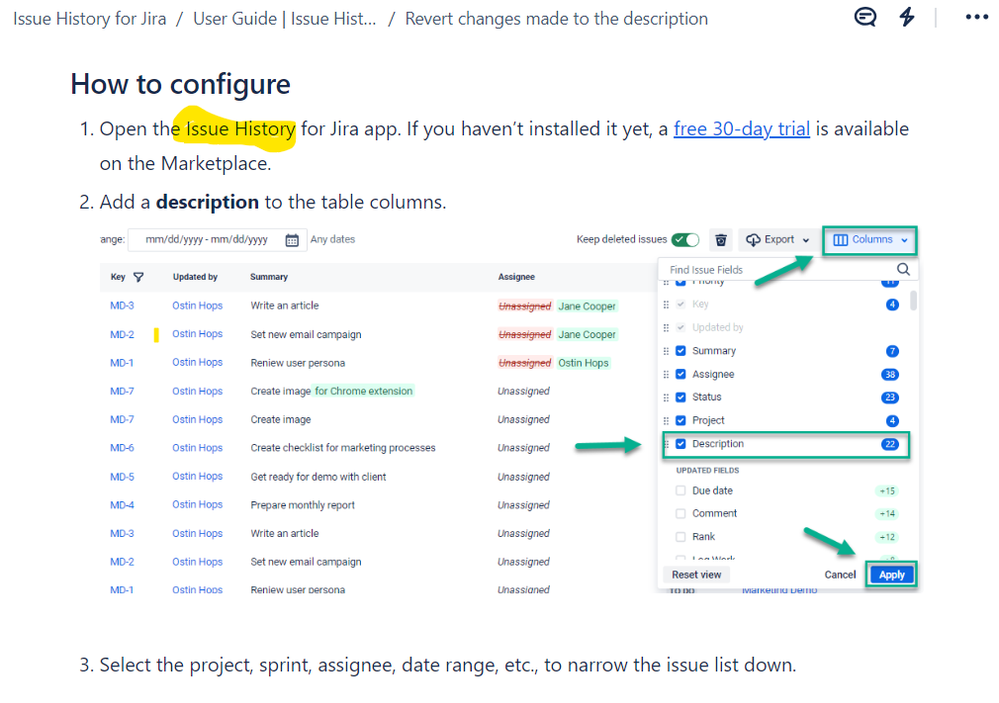Uncheck the Assignee column checkbox
The height and width of the screenshot is (703, 999).
click(680, 374)
